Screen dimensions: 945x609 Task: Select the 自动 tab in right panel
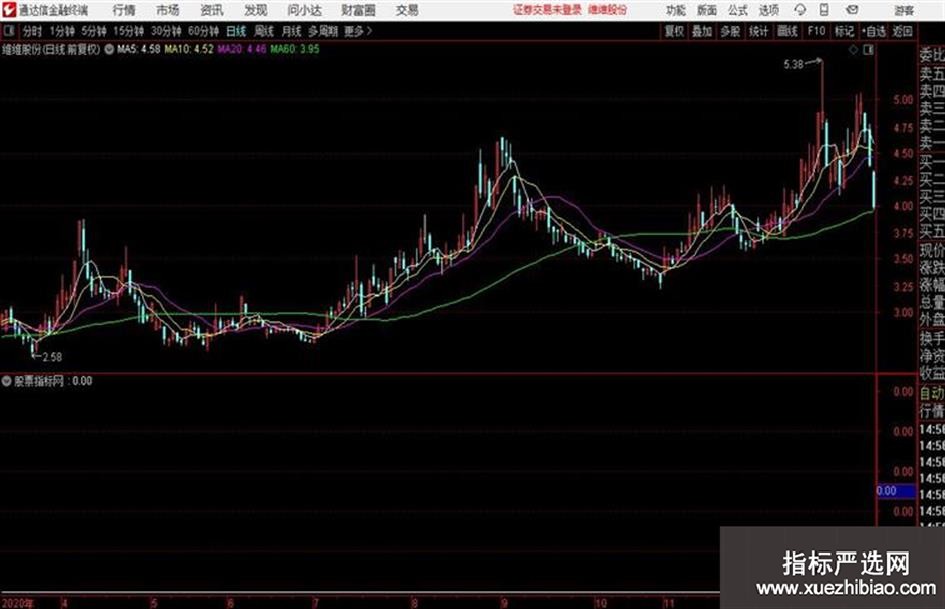click(932, 393)
